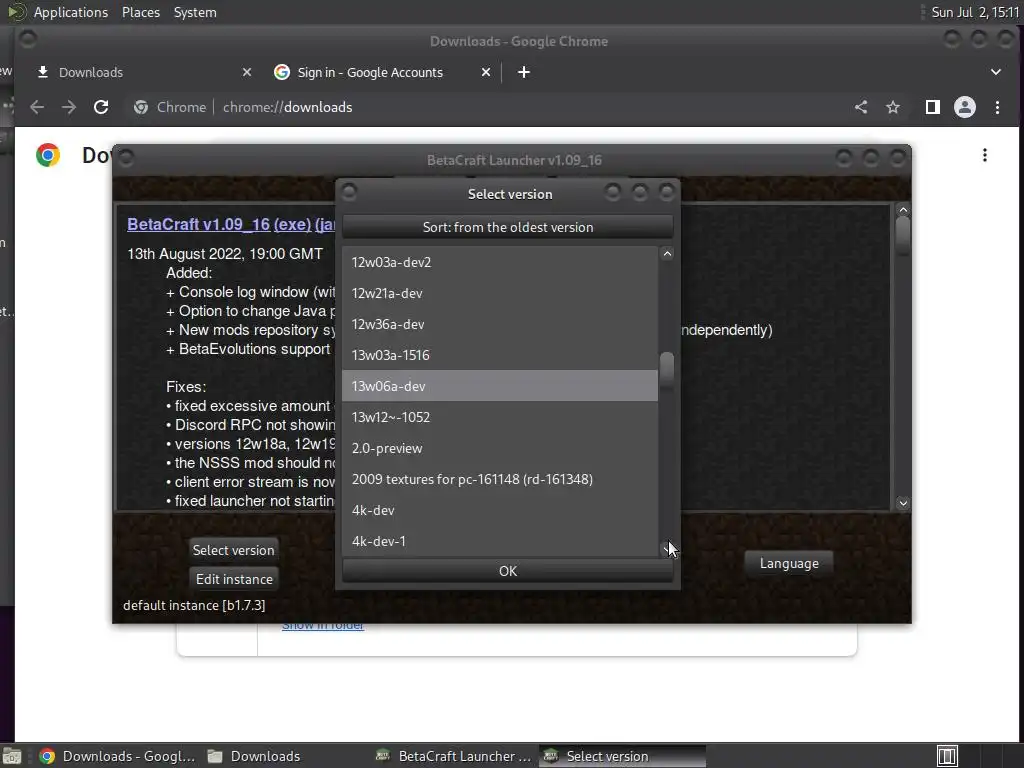Select version 4k-dev-1

(500, 541)
